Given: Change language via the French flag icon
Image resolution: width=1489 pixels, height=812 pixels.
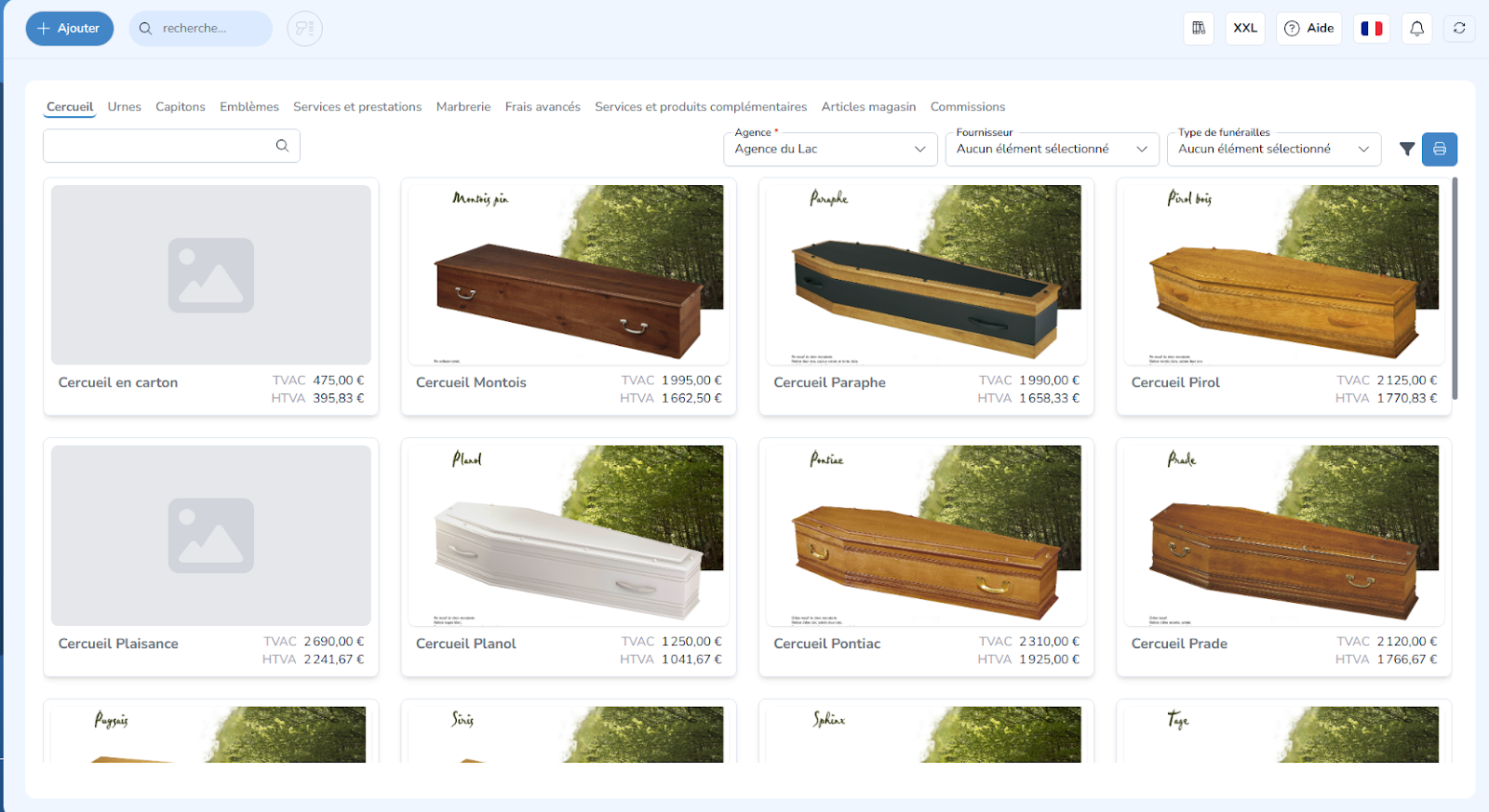Looking at the screenshot, I should (x=1372, y=28).
